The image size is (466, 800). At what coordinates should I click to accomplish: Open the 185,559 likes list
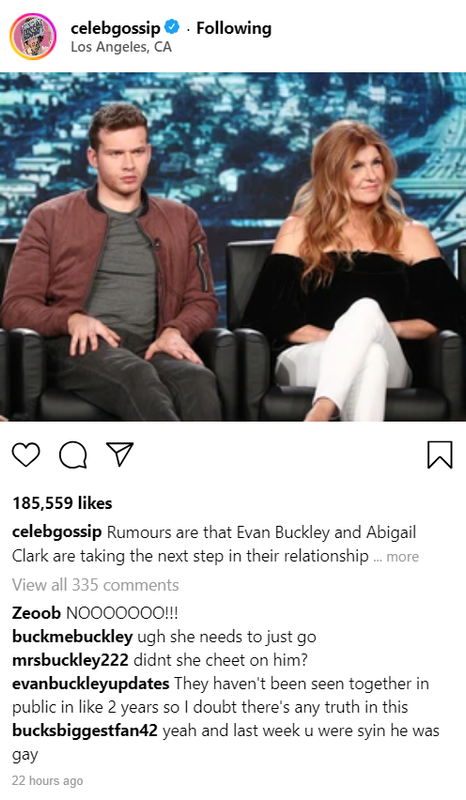click(x=62, y=503)
